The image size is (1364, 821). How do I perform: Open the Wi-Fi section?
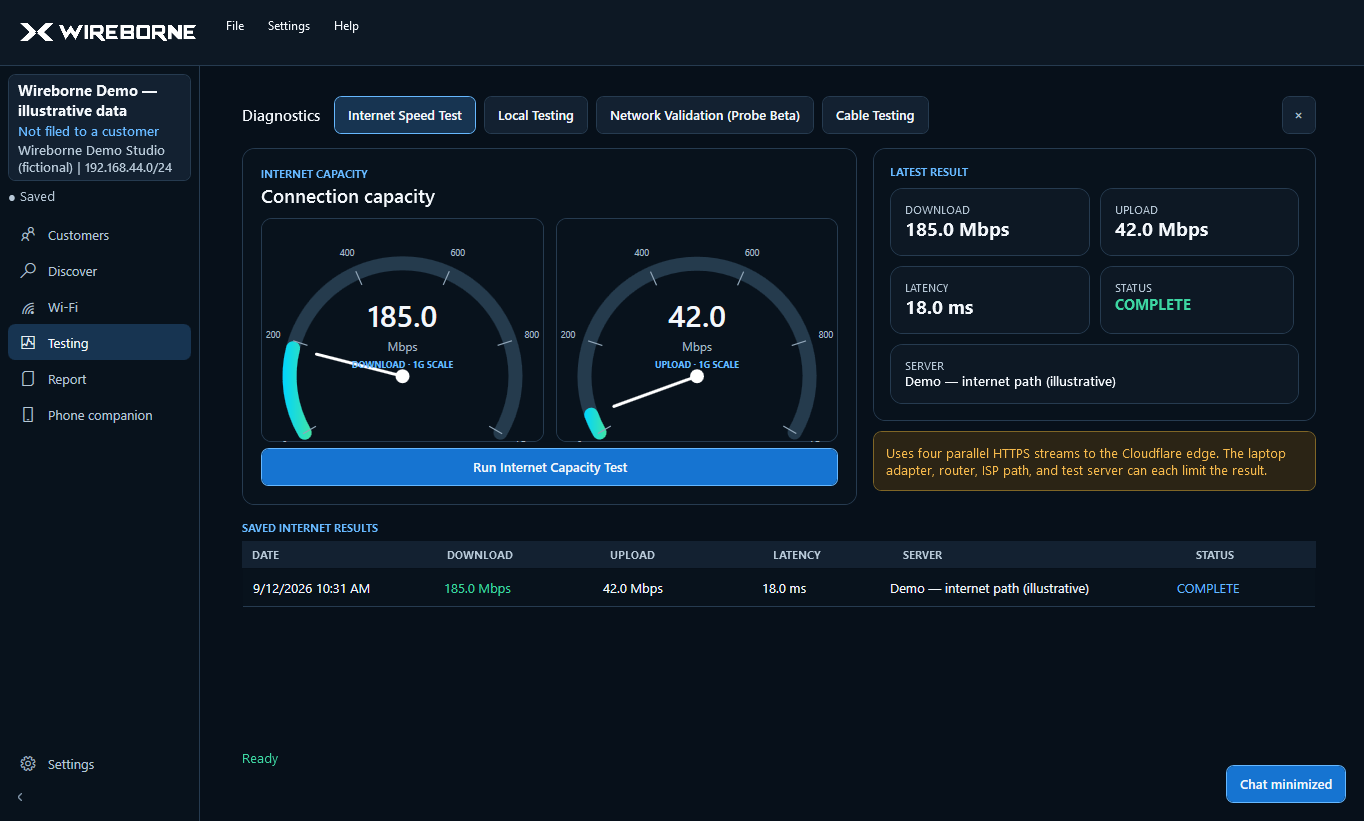[x=99, y=307]
